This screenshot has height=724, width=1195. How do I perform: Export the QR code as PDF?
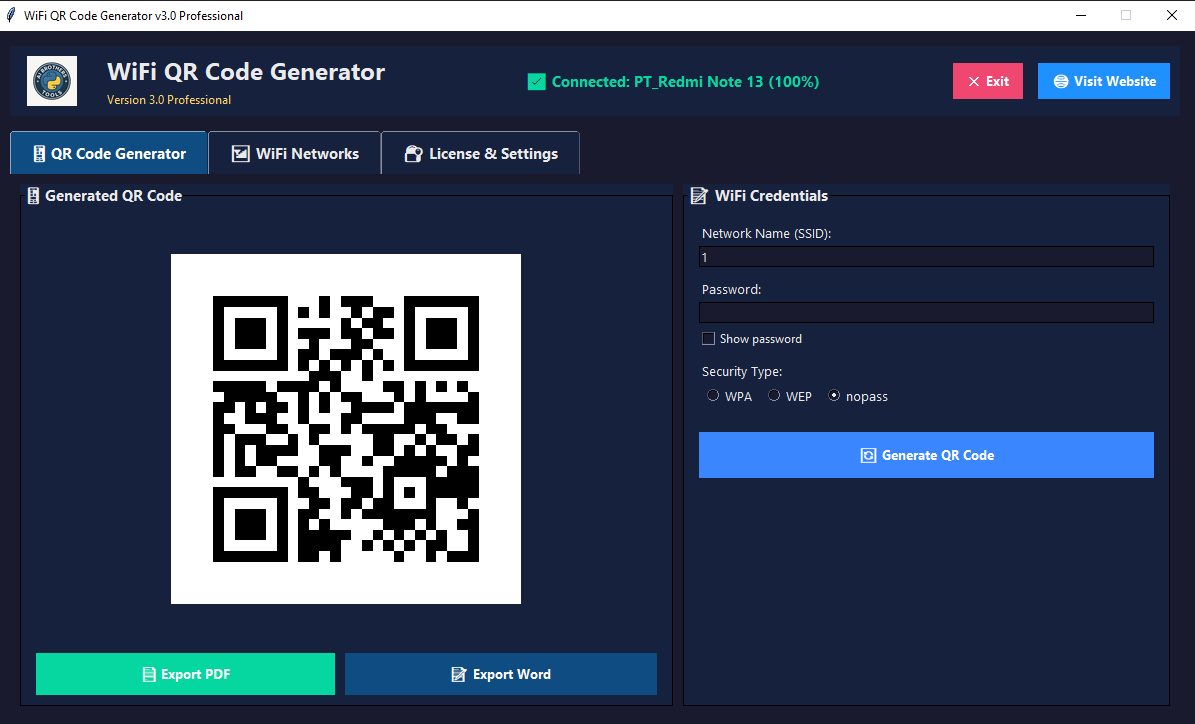tap(185, 674)
